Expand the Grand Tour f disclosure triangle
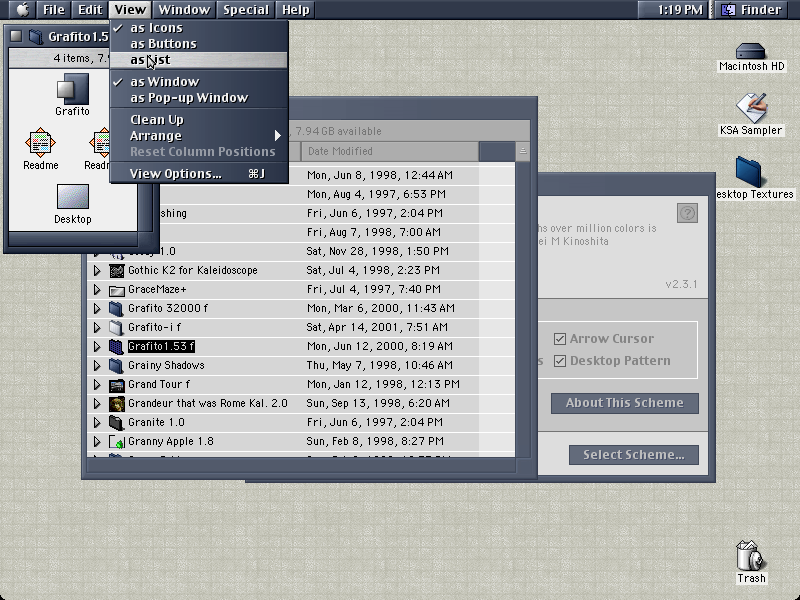 [x=97, y=385]
